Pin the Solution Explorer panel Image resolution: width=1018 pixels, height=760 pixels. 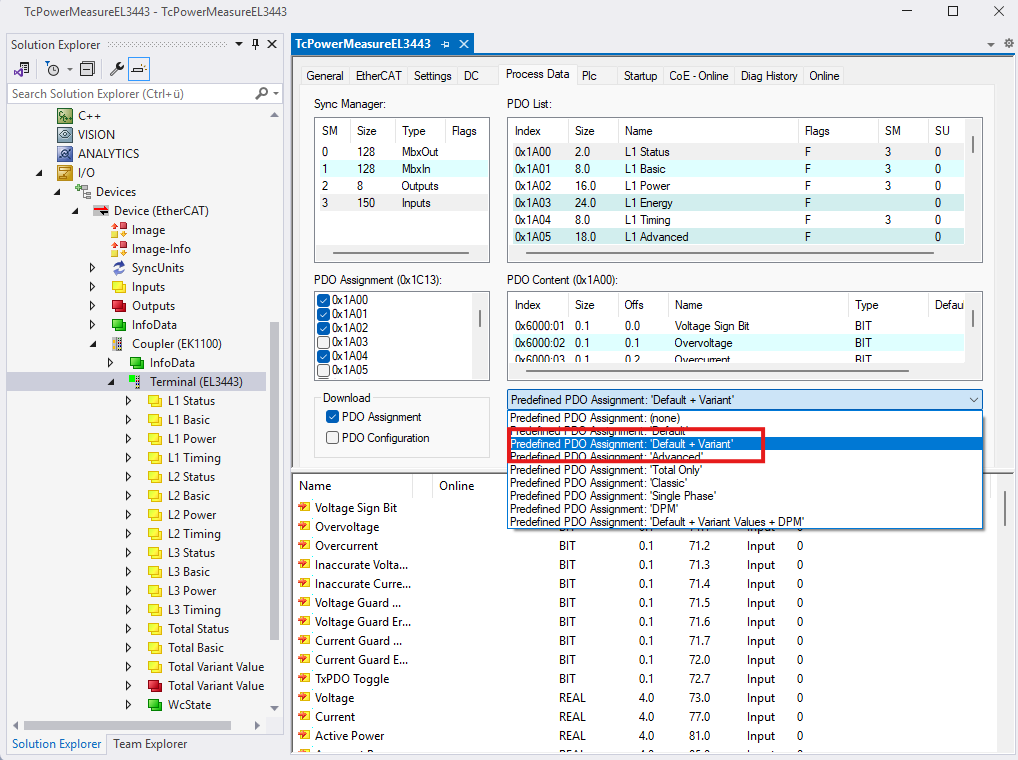point(256,44)
